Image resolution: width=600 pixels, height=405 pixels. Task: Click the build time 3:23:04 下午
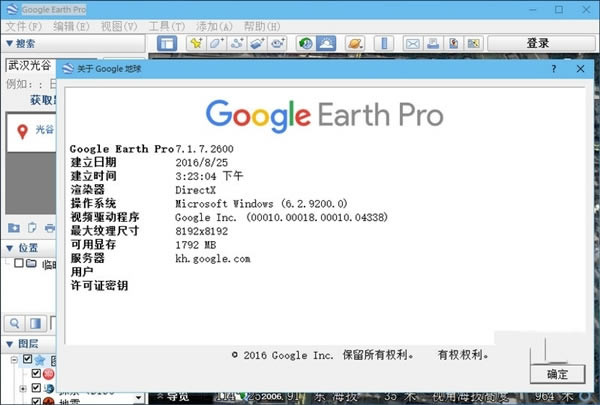point(209,176)
